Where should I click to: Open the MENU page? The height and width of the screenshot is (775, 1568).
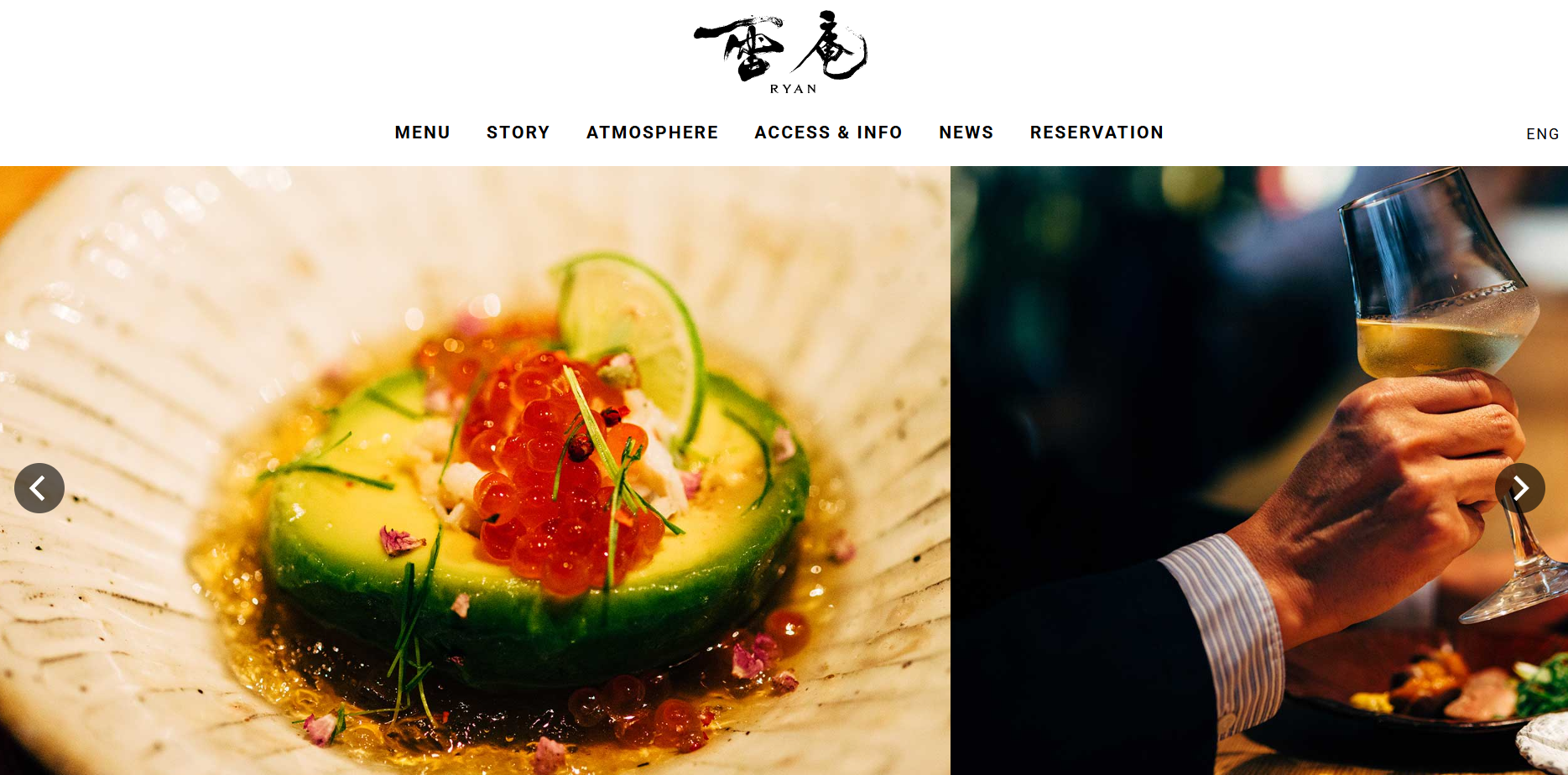coord(422,133)
